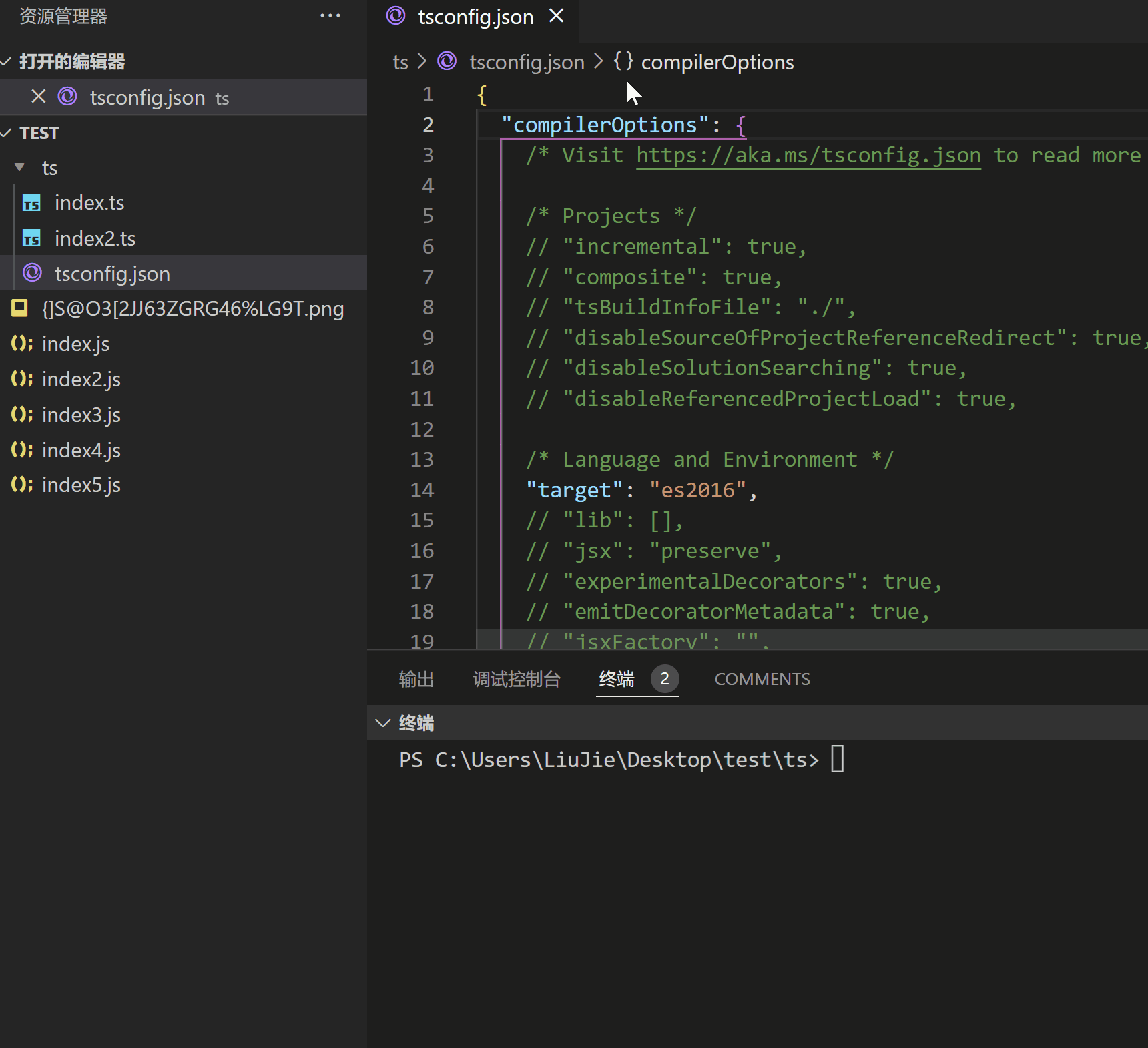Click the "Projects" comment line
Screen dimensions: 1148x1048
point(611,216)
